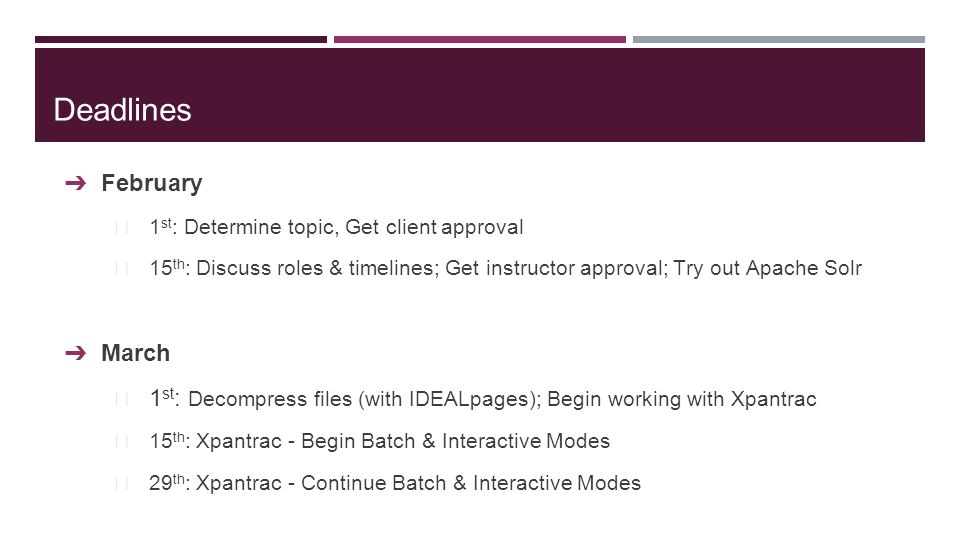Click the small bullet before March 29th item
Image resolution: width=960 pixels, height=540 pixels.
point(121,484)
